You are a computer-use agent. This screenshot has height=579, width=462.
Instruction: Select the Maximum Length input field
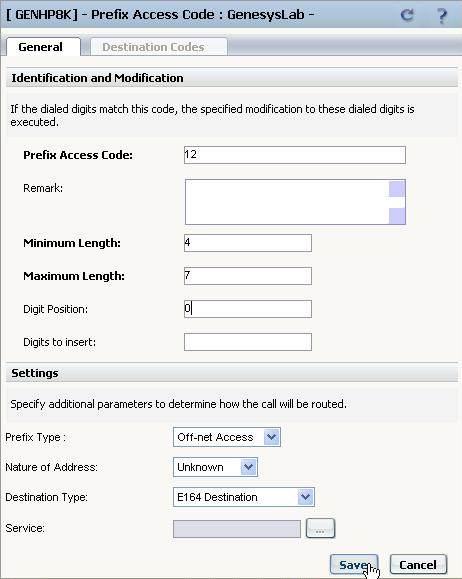tap(248, 276)
